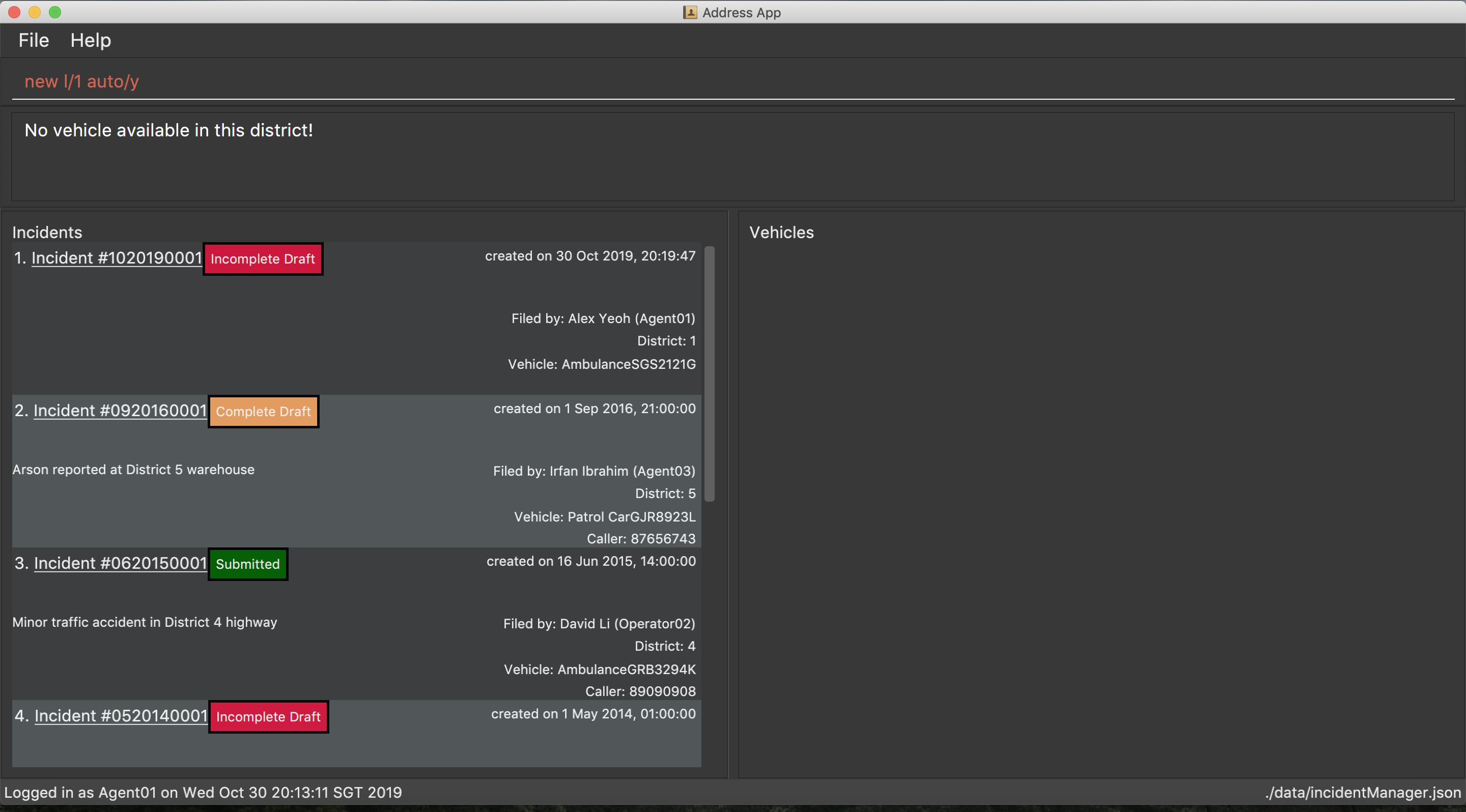This screenshot has height=812, width=1466.
Task: Click the Complete Draft badge on Incident #0920160001
Action: 262,411
